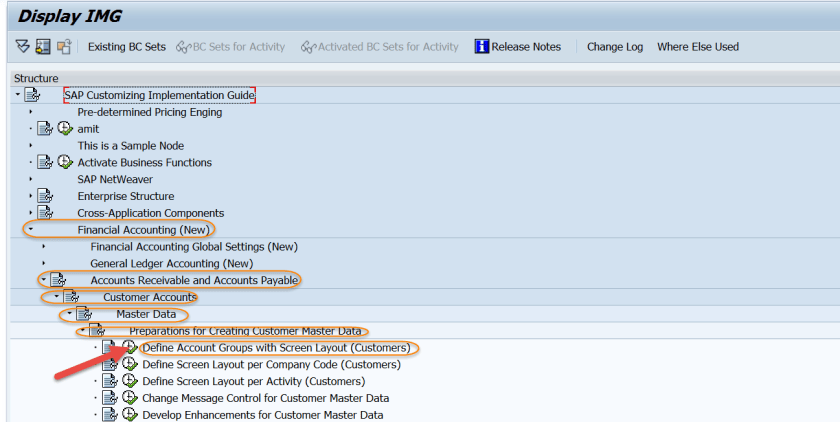
Task: Select Activate Business Functions row
Action: pyautogui.click(x=145, y=162)
